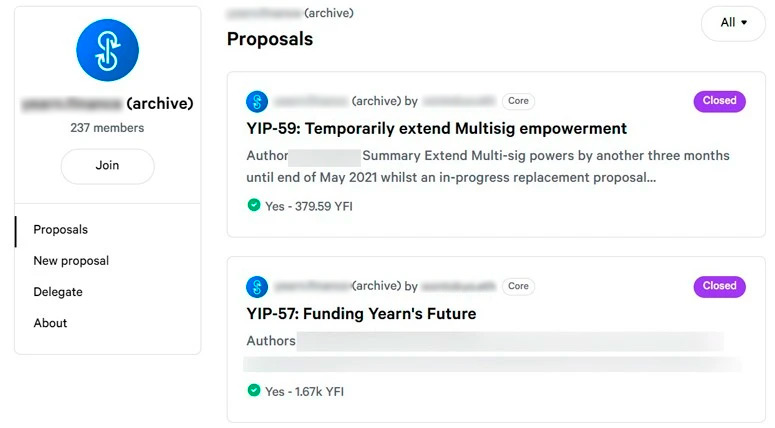Click the YIP-59 summary text
Viewport: 775px width, 428px height.
coord(488,167)
